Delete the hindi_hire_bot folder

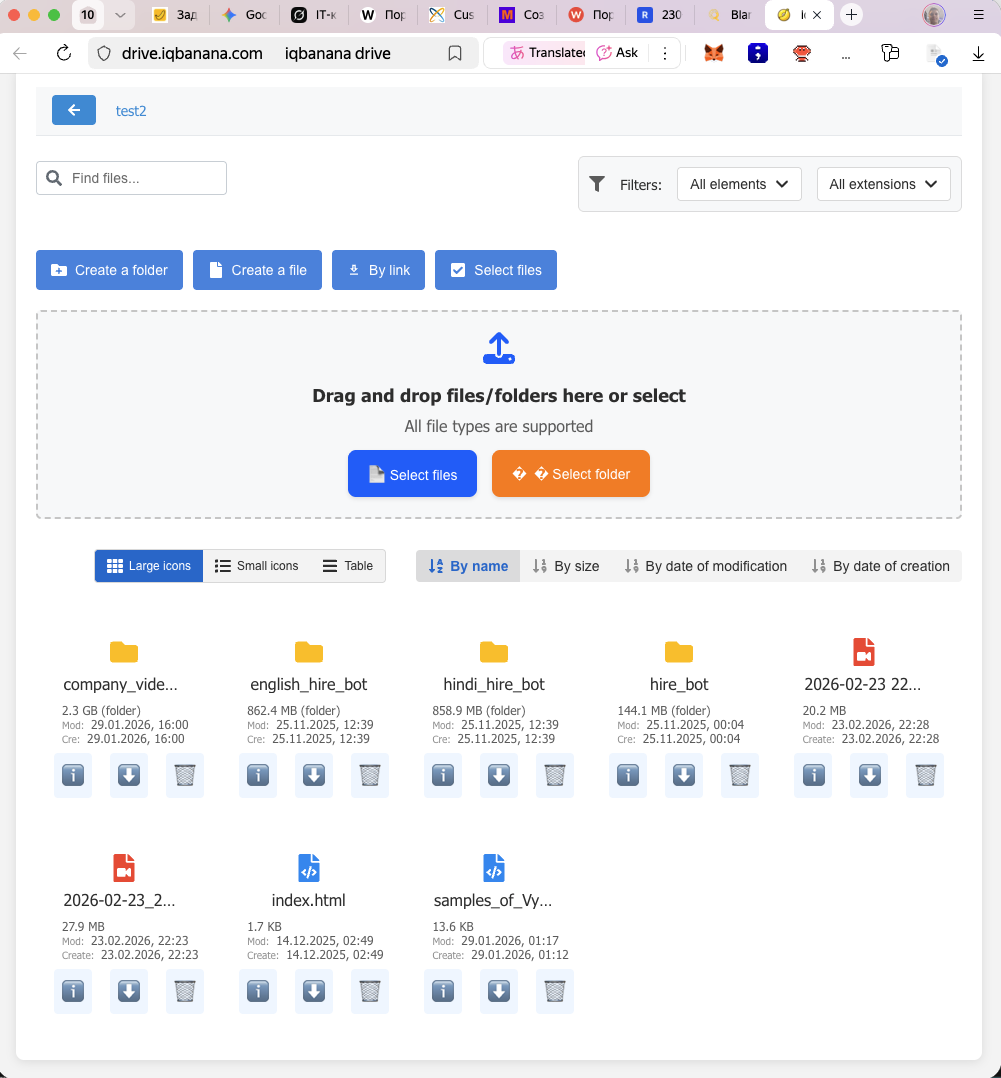[x=555, y=776]
